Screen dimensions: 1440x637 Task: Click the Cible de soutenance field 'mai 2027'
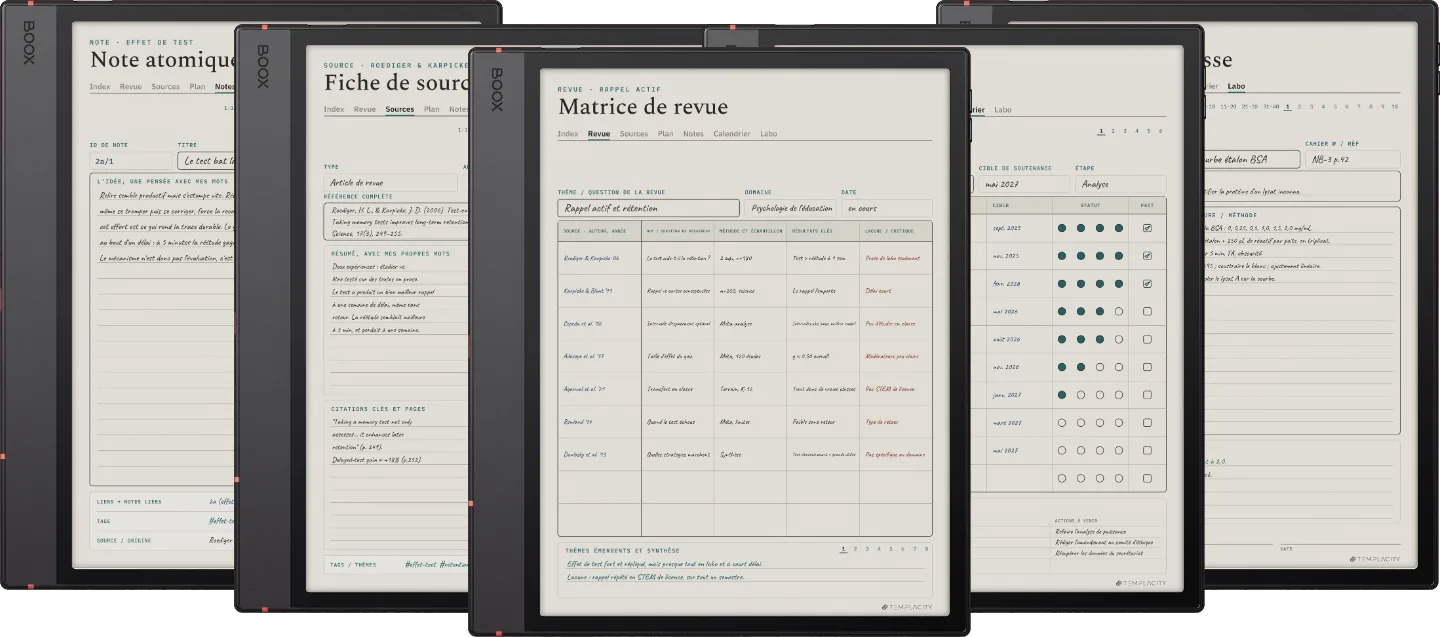[x=1024, y=184]
